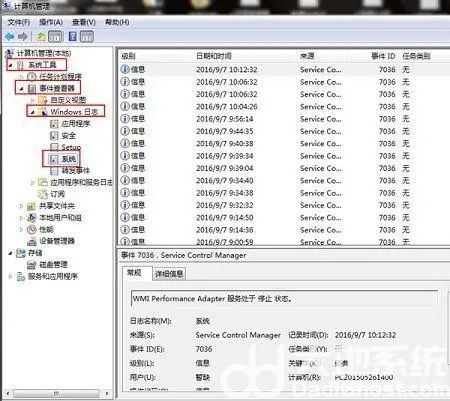Screen dimensions: 450x401
Task: Click the 磁盘管理 icon
Action: [31, 265]
